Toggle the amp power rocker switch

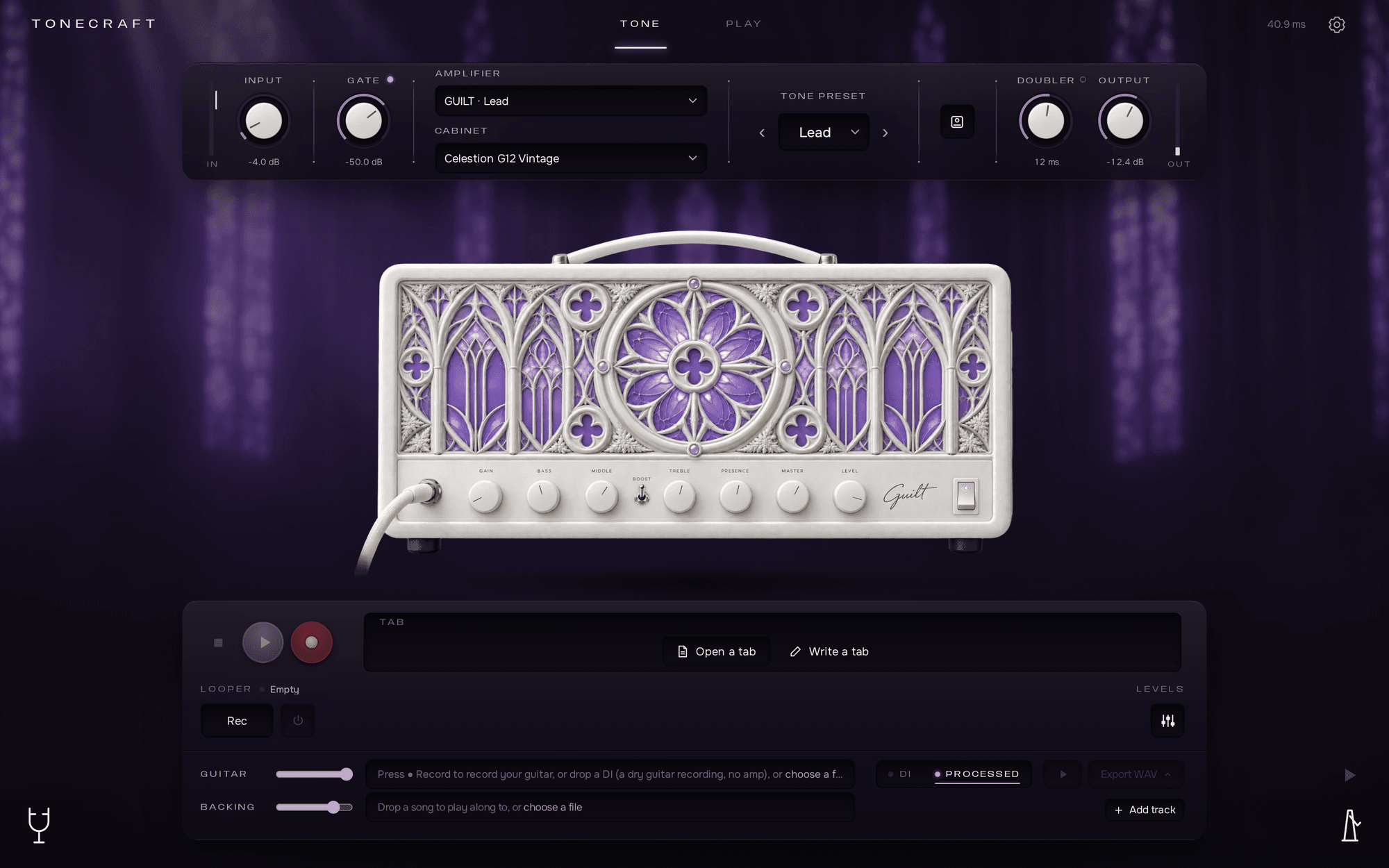click(966, 496)
